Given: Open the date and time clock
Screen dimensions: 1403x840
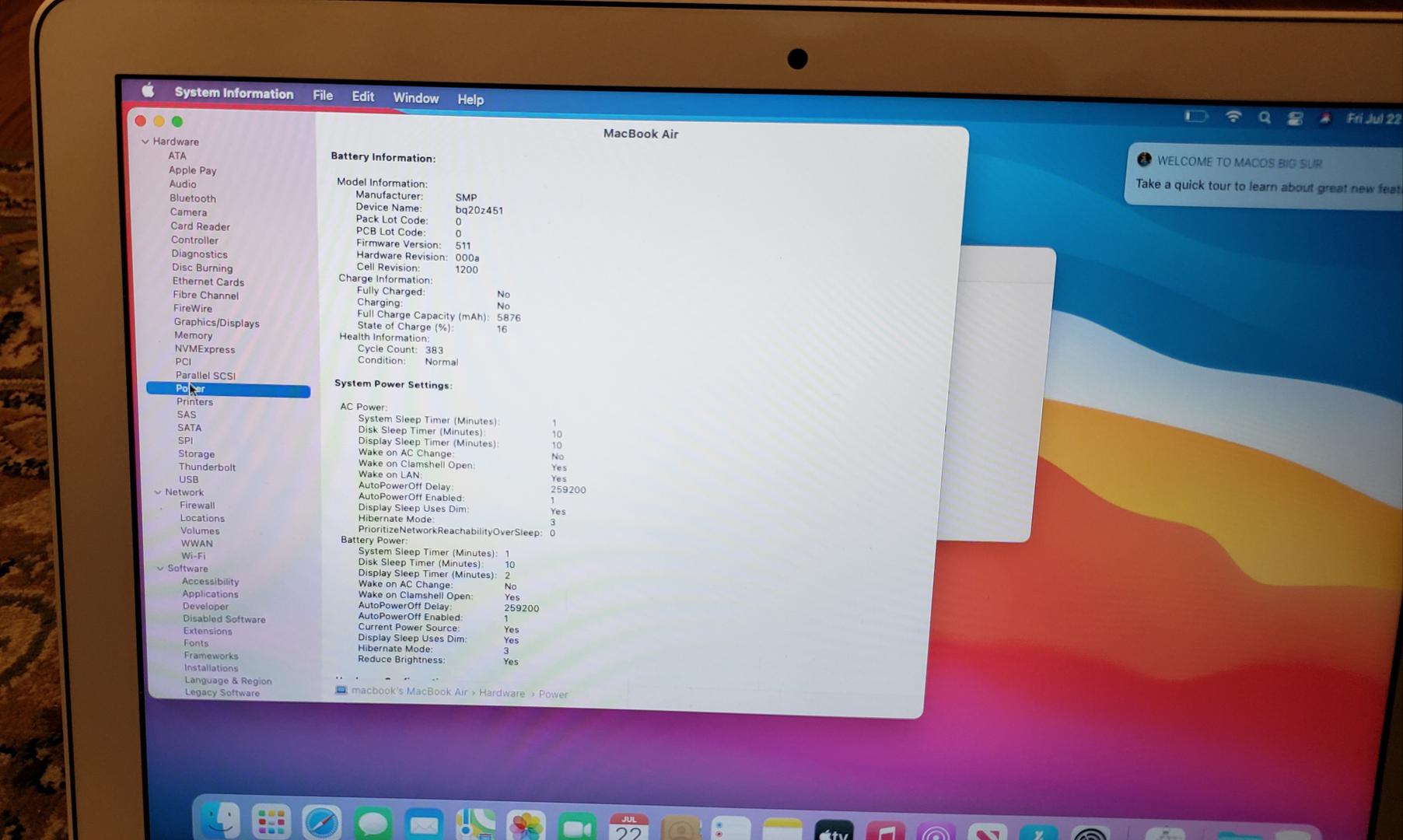Looking at the screenshot, I should (x=1374, y=119).
